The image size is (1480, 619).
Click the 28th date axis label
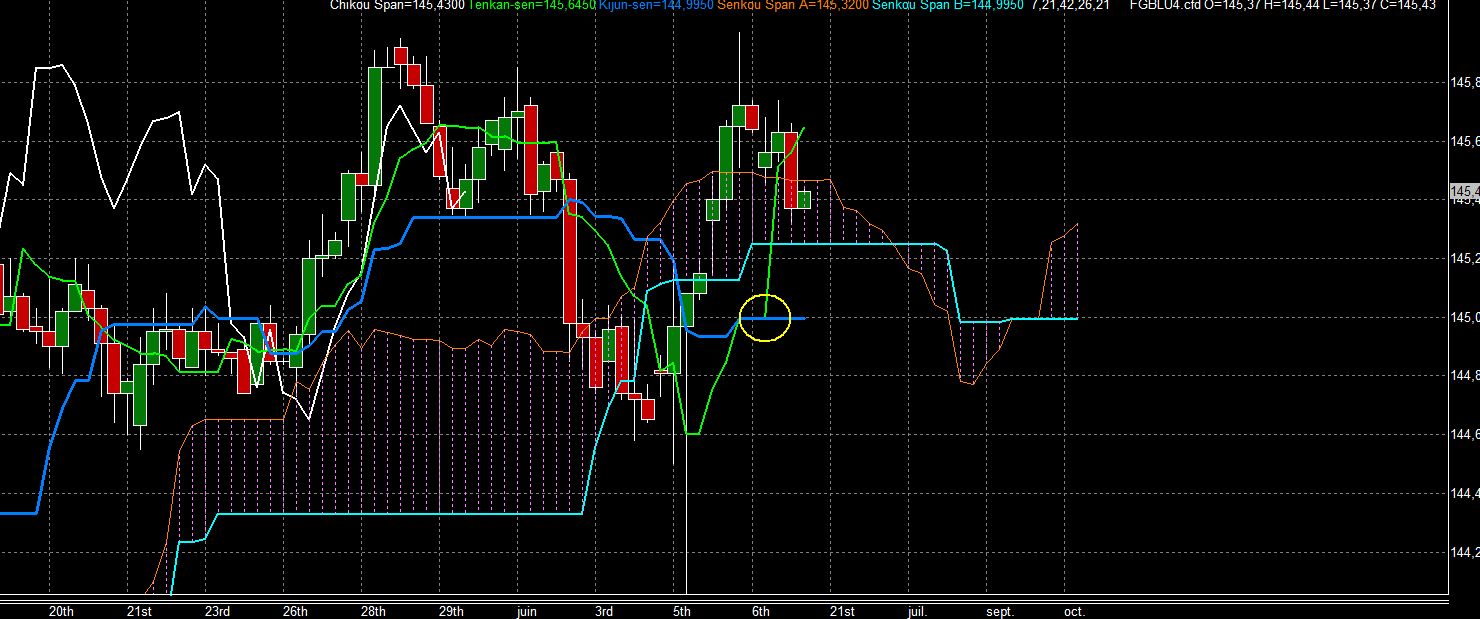click(x=373, y=611)
